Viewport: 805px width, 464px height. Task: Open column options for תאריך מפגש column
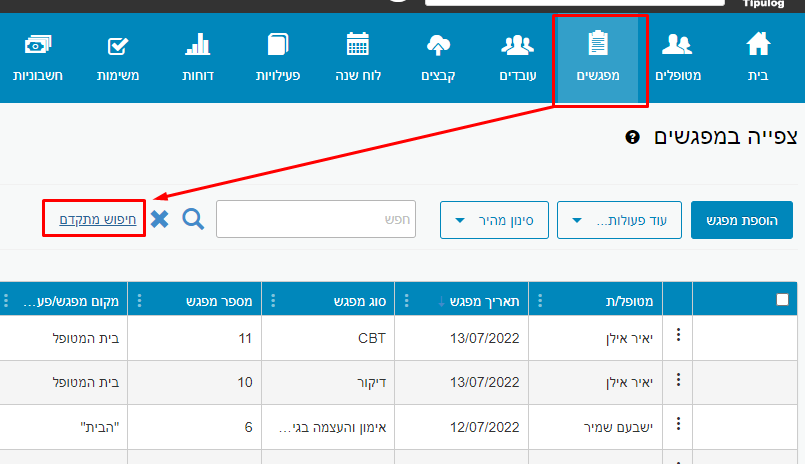pyautogui.click(x=407, y=301)
